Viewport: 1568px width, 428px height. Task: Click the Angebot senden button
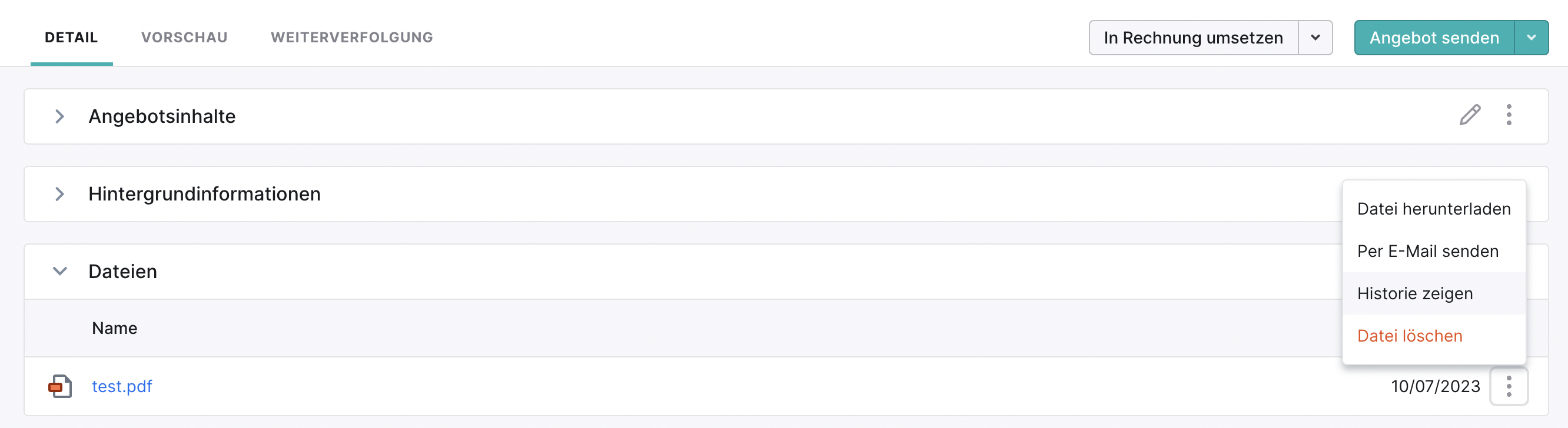(1434, 38)
